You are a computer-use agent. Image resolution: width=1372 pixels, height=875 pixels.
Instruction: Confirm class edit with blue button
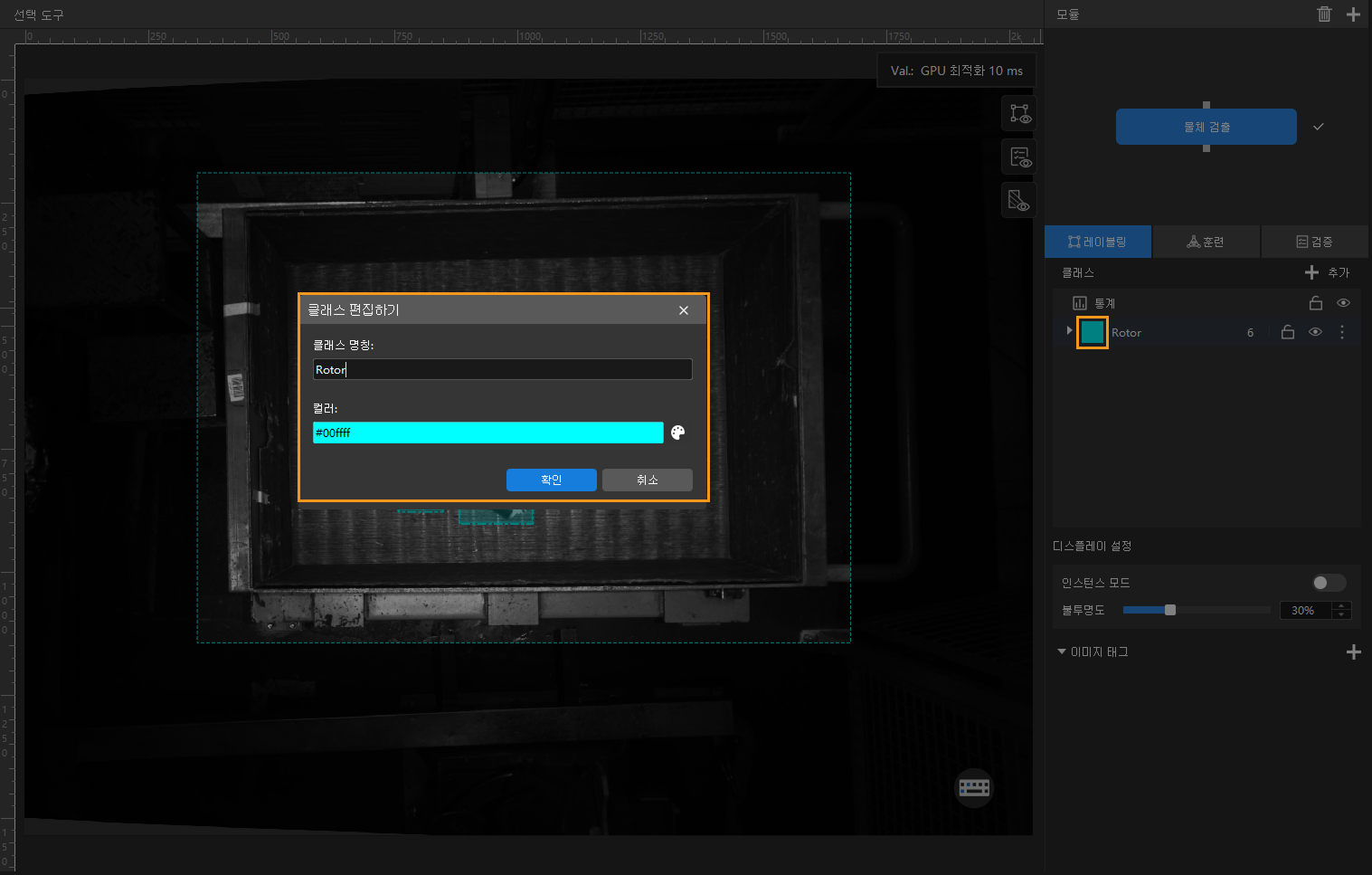coord(551,480)
